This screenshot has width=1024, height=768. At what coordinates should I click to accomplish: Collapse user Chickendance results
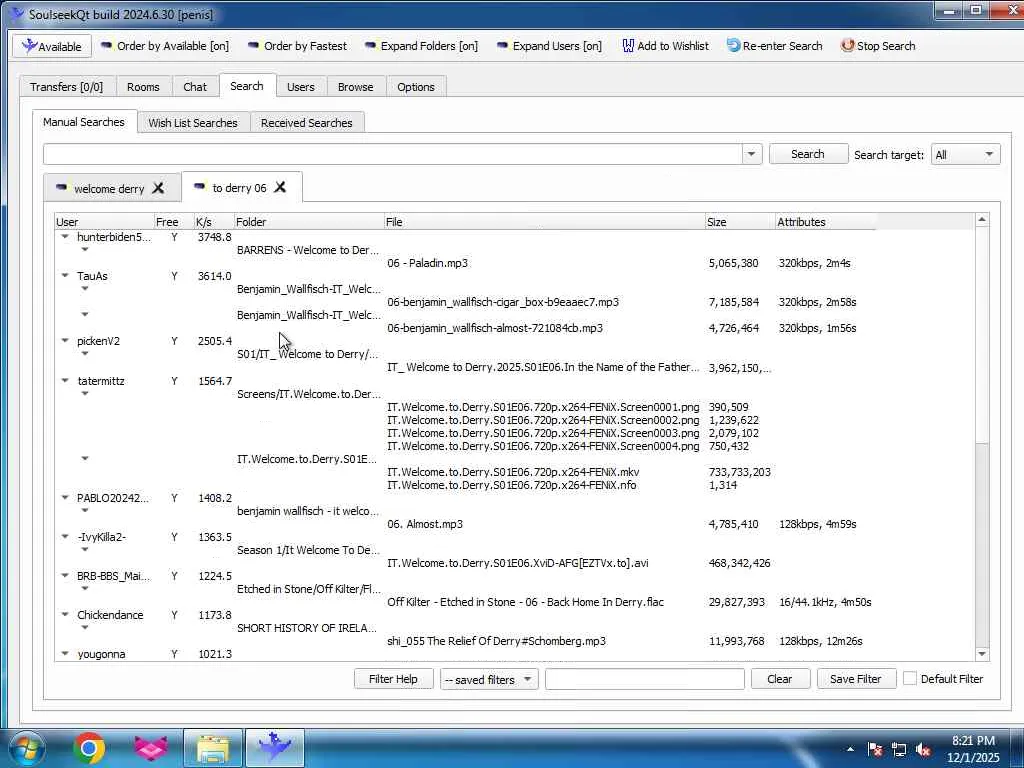coord(65,615)
